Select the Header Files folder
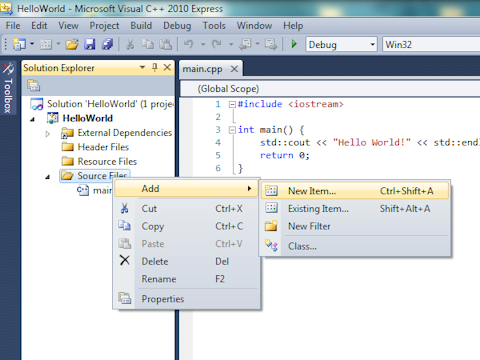 (103, 147)
